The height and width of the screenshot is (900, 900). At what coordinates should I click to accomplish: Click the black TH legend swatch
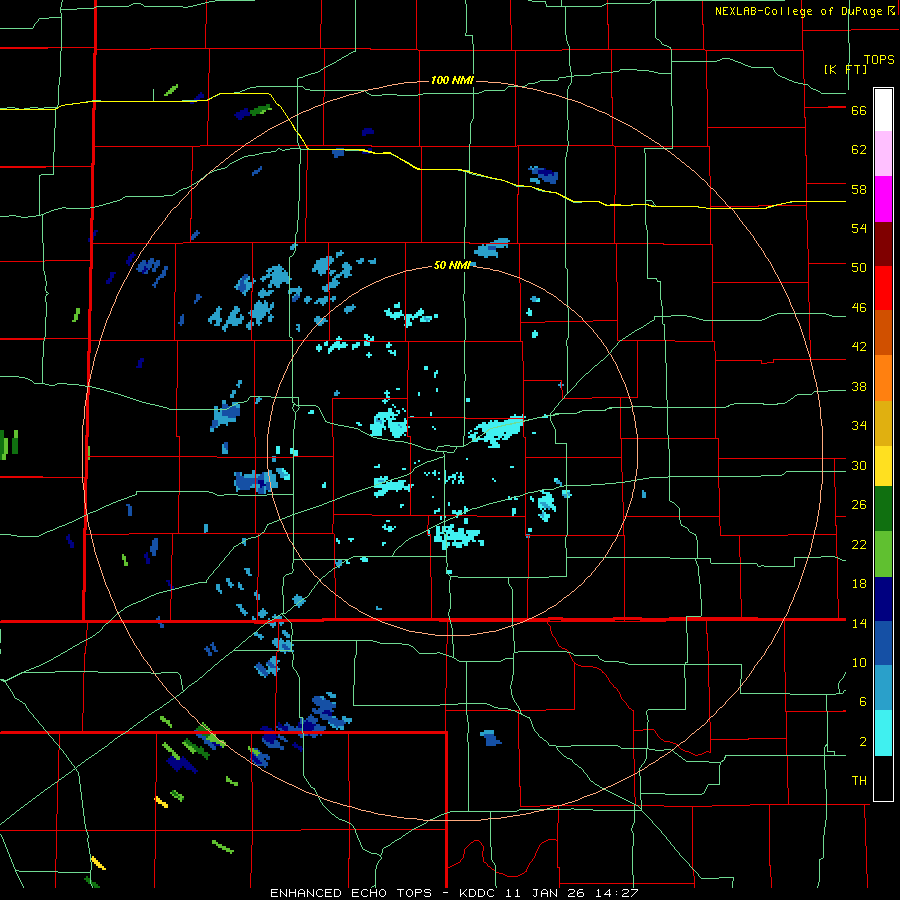coord(883,778)
